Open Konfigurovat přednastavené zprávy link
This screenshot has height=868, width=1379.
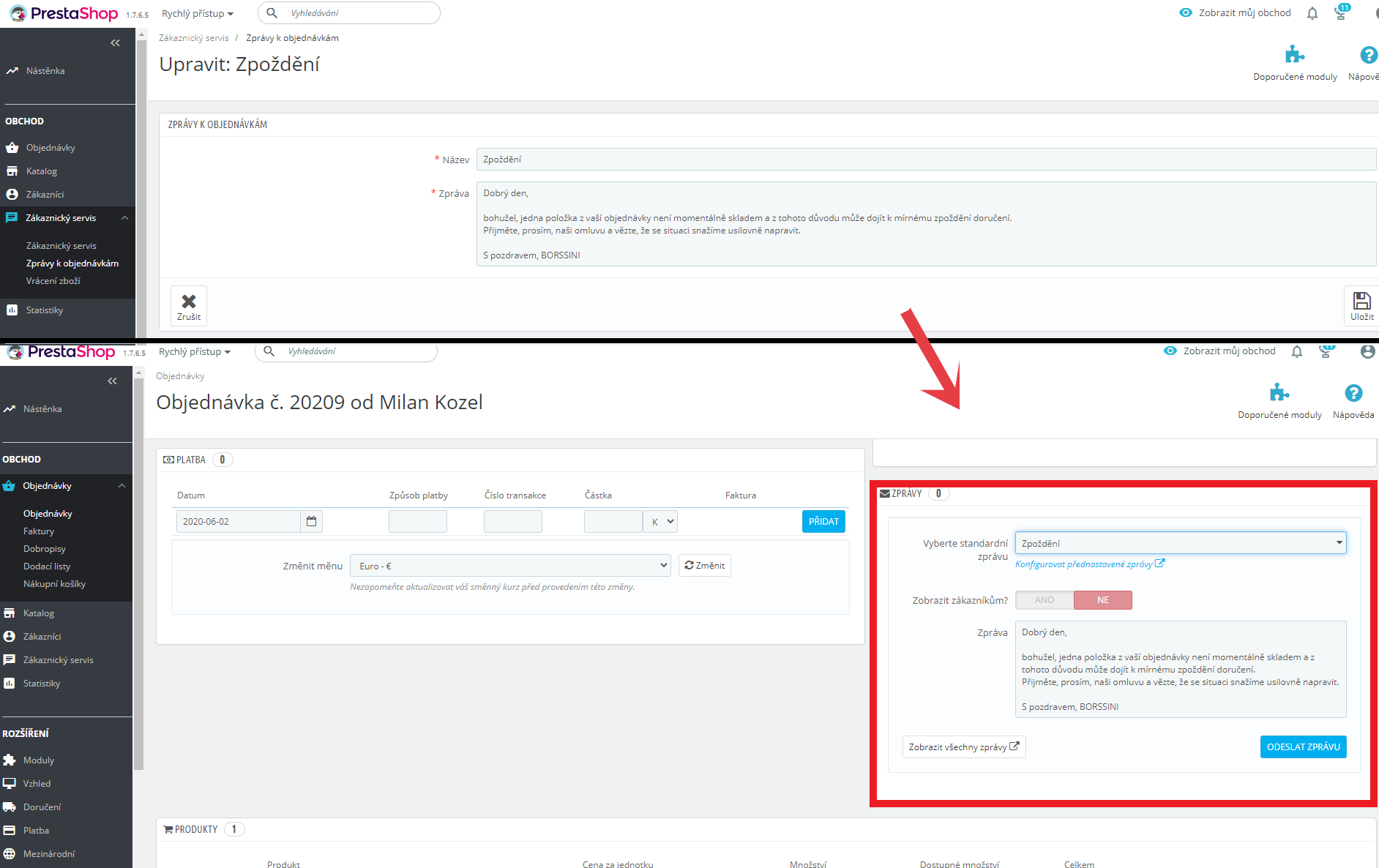1090,564
